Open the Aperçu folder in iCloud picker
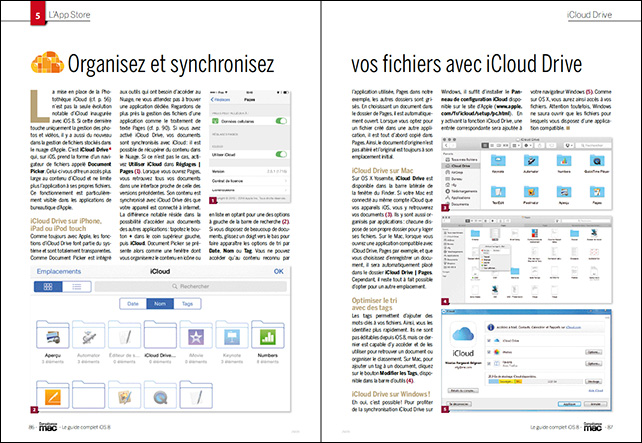642x443 pixels. tap(53, 334)
